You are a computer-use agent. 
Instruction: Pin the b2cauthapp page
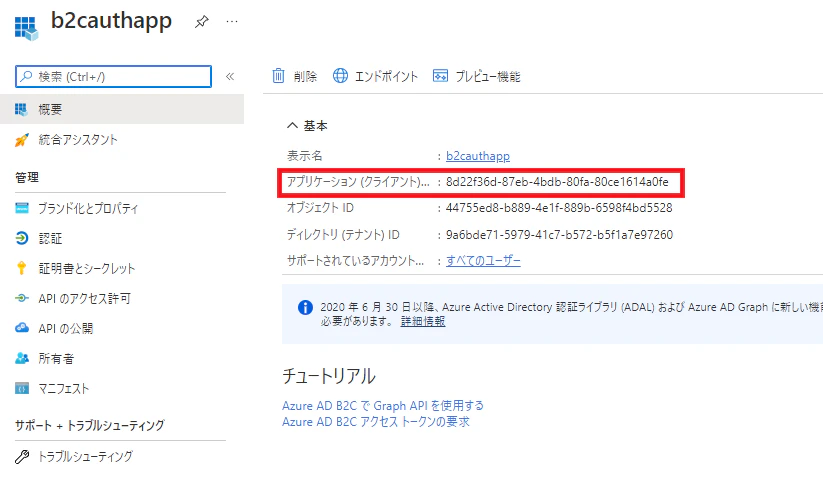(202, 22)
